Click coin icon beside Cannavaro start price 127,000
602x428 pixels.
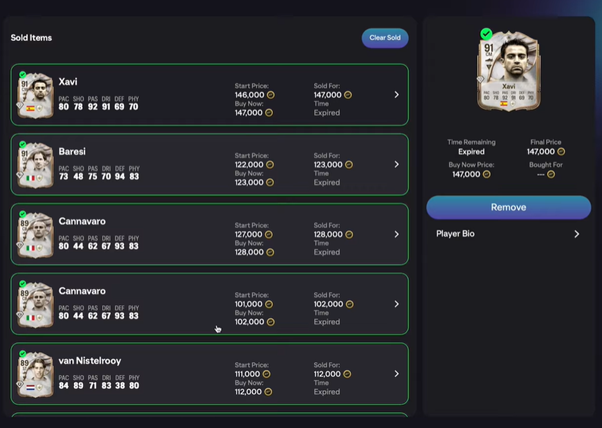coord(269,235)
